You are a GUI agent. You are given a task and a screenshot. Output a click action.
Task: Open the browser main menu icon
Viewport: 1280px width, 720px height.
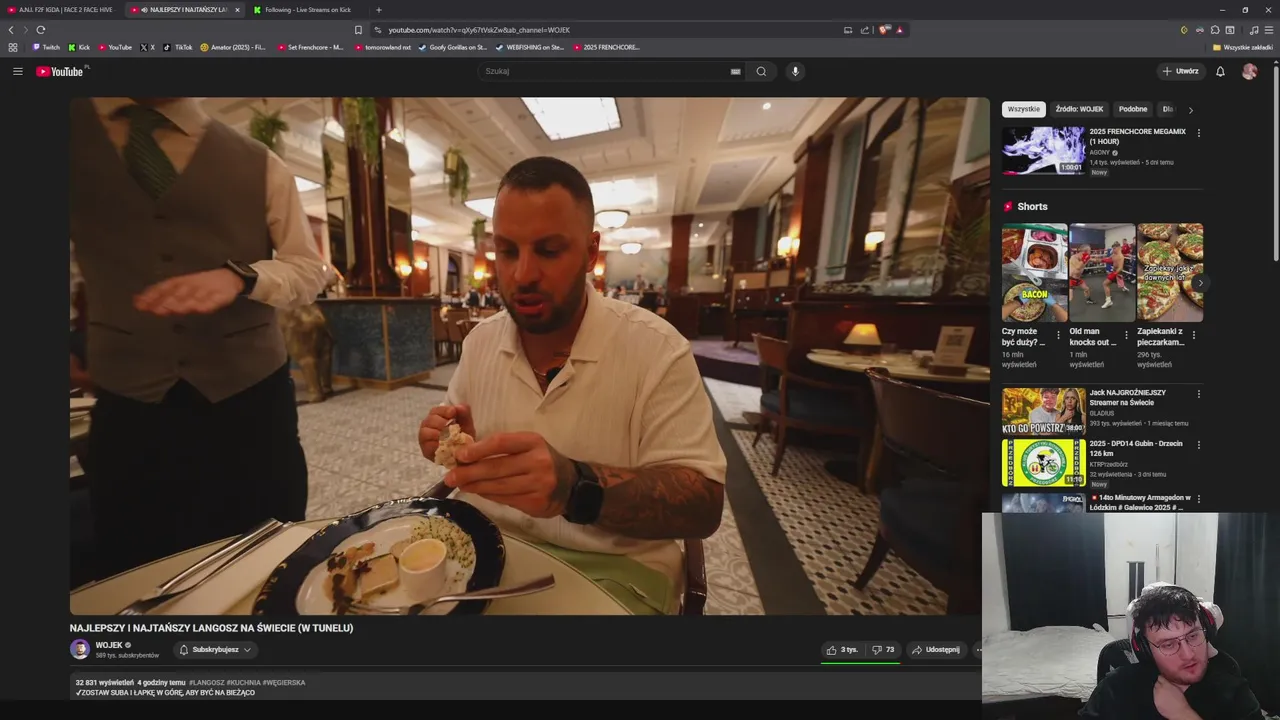(x=1268, y=30)
